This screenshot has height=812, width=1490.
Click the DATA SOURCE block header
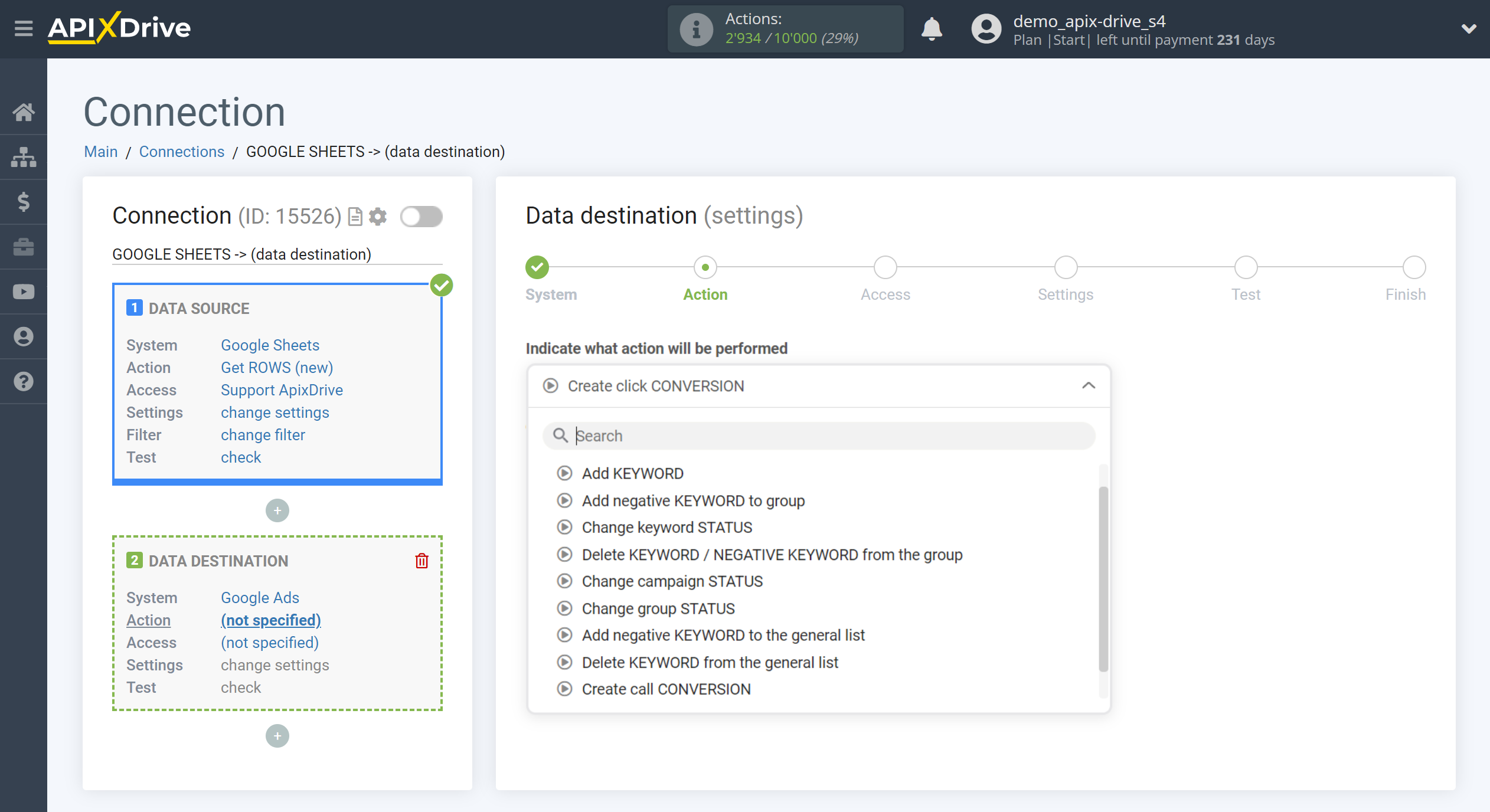click(x=199, y=308)
